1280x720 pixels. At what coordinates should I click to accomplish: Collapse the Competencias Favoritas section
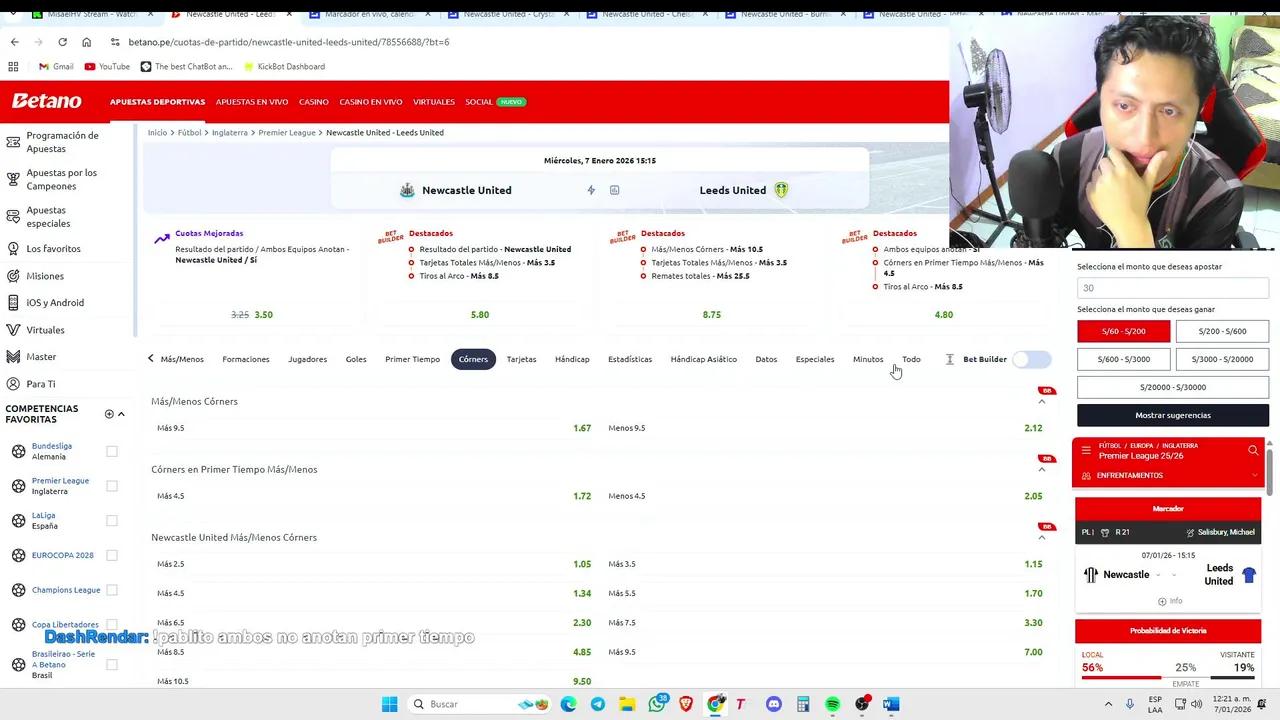[x=121, y=414]
